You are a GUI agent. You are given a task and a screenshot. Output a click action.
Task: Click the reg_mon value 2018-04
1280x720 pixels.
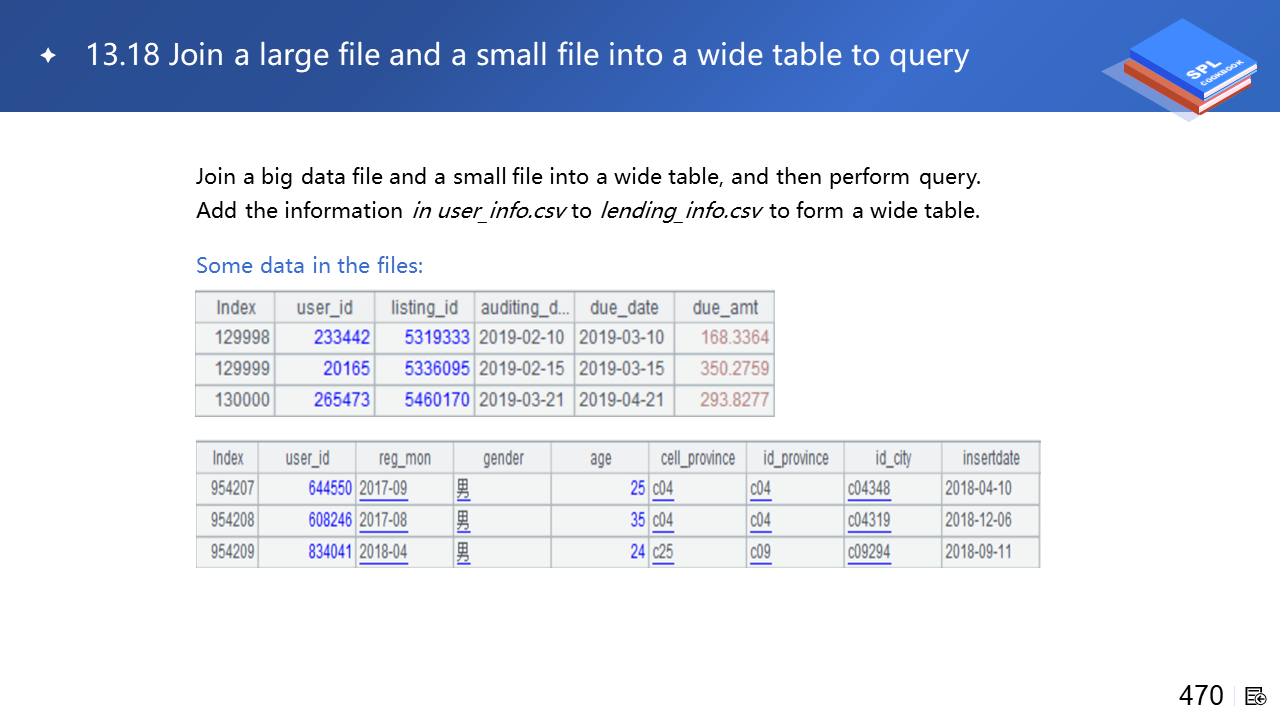(383, 552)
